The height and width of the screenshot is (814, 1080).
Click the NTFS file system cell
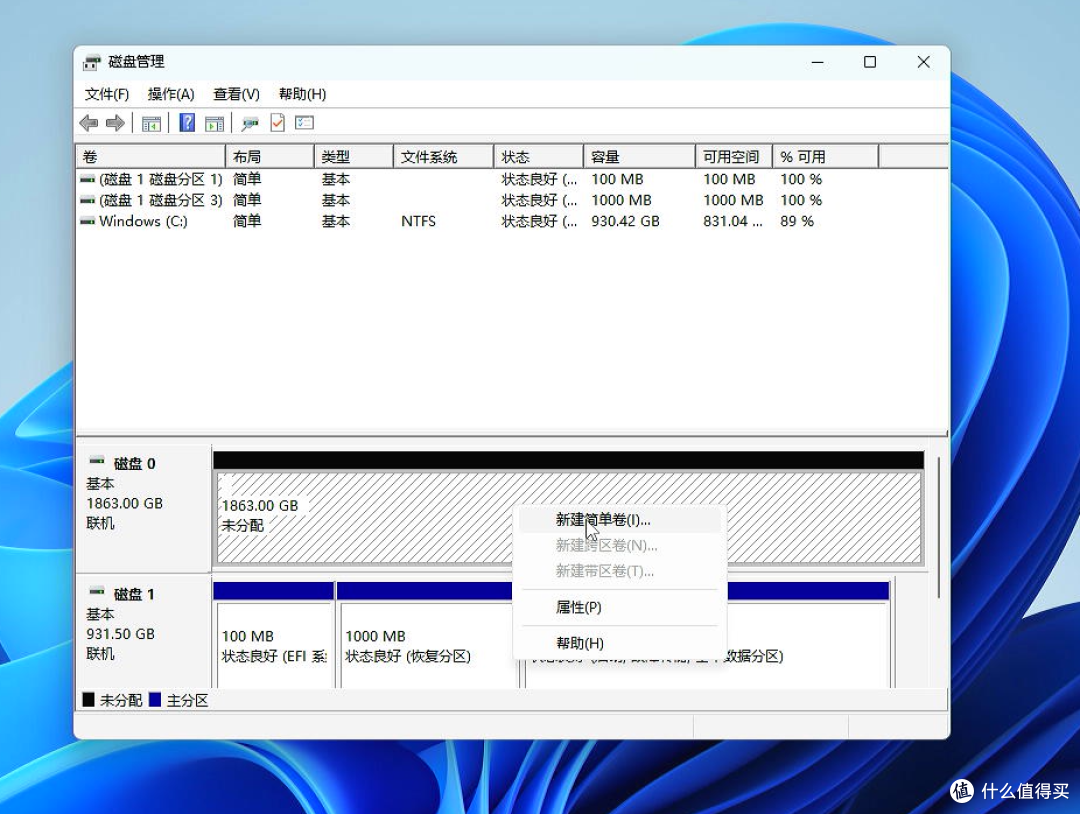418,221
